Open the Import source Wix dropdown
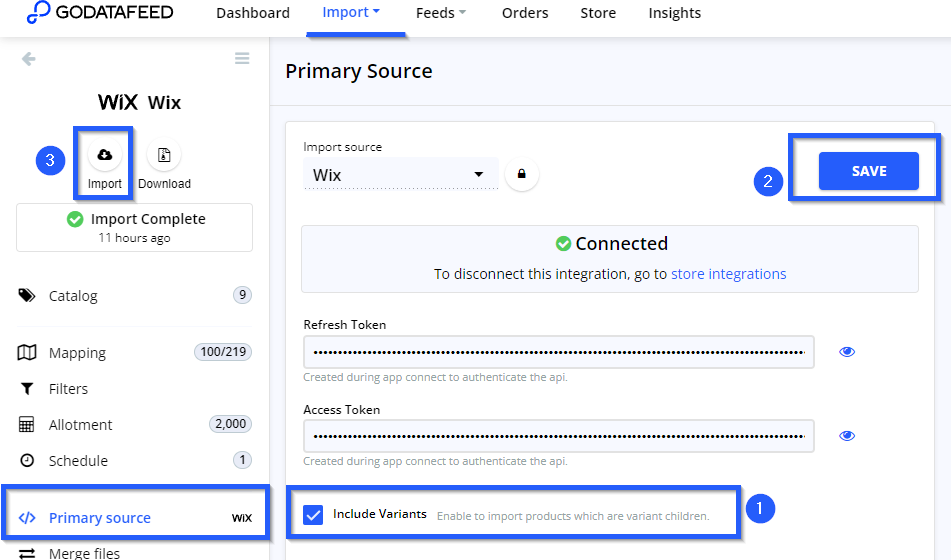Screen dimensions: 951x560 point(400,175)
